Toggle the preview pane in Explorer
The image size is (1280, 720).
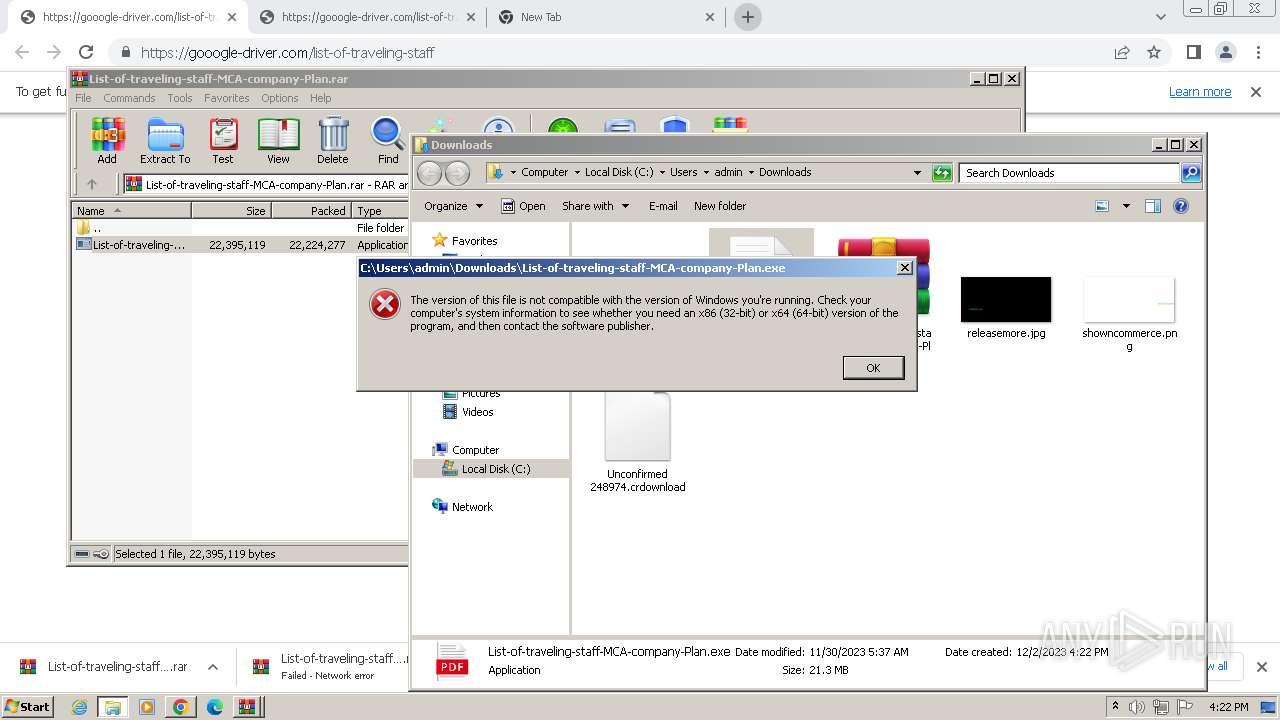(x=1153, y=206)
